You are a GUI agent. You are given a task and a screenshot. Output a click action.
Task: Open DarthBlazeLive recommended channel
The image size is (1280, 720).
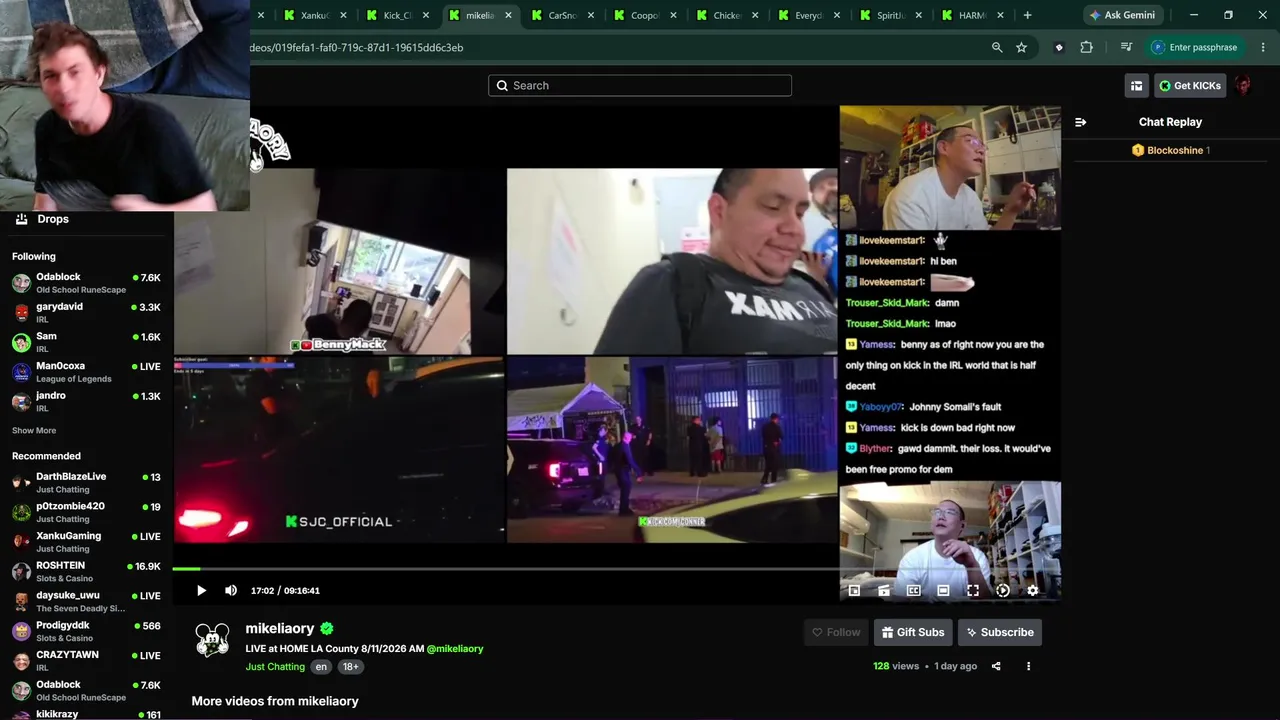coord(87,483)
